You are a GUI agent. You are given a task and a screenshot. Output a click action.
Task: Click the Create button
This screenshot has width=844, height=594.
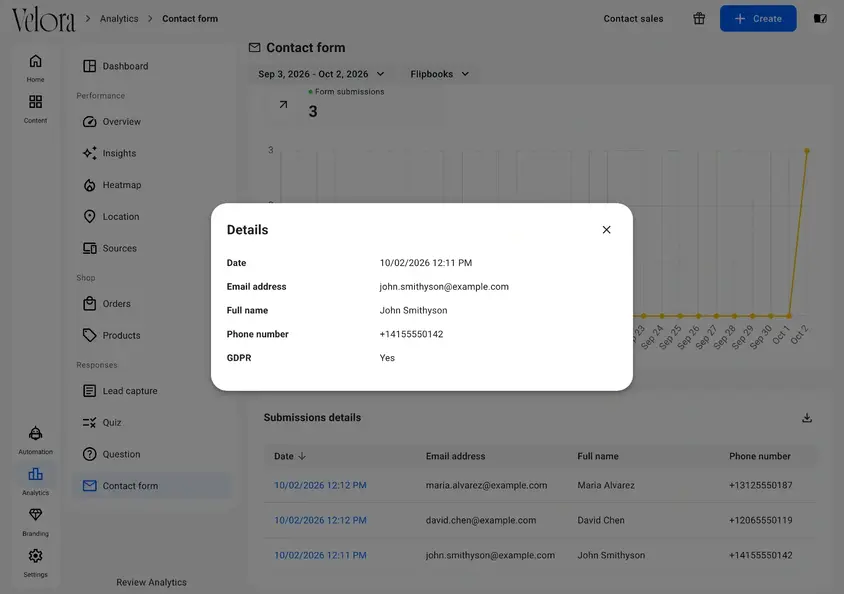[758, 18]
